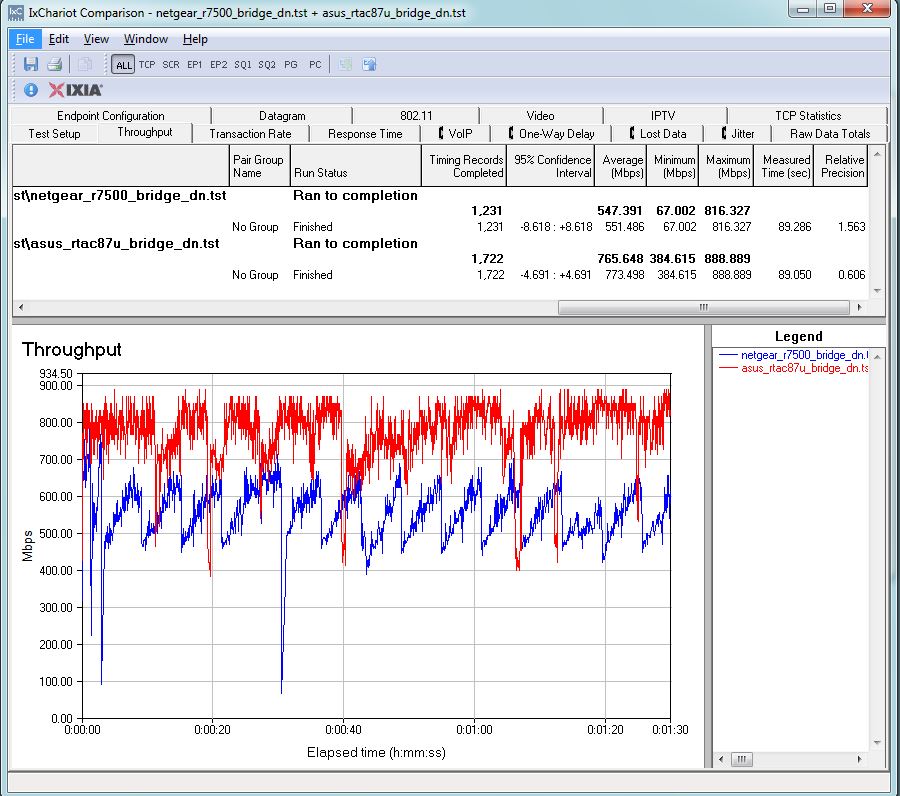The width and height of the screenshot is (900, 796).
Task: Click the IXIA logo
Action: click(x=75, y=90)
